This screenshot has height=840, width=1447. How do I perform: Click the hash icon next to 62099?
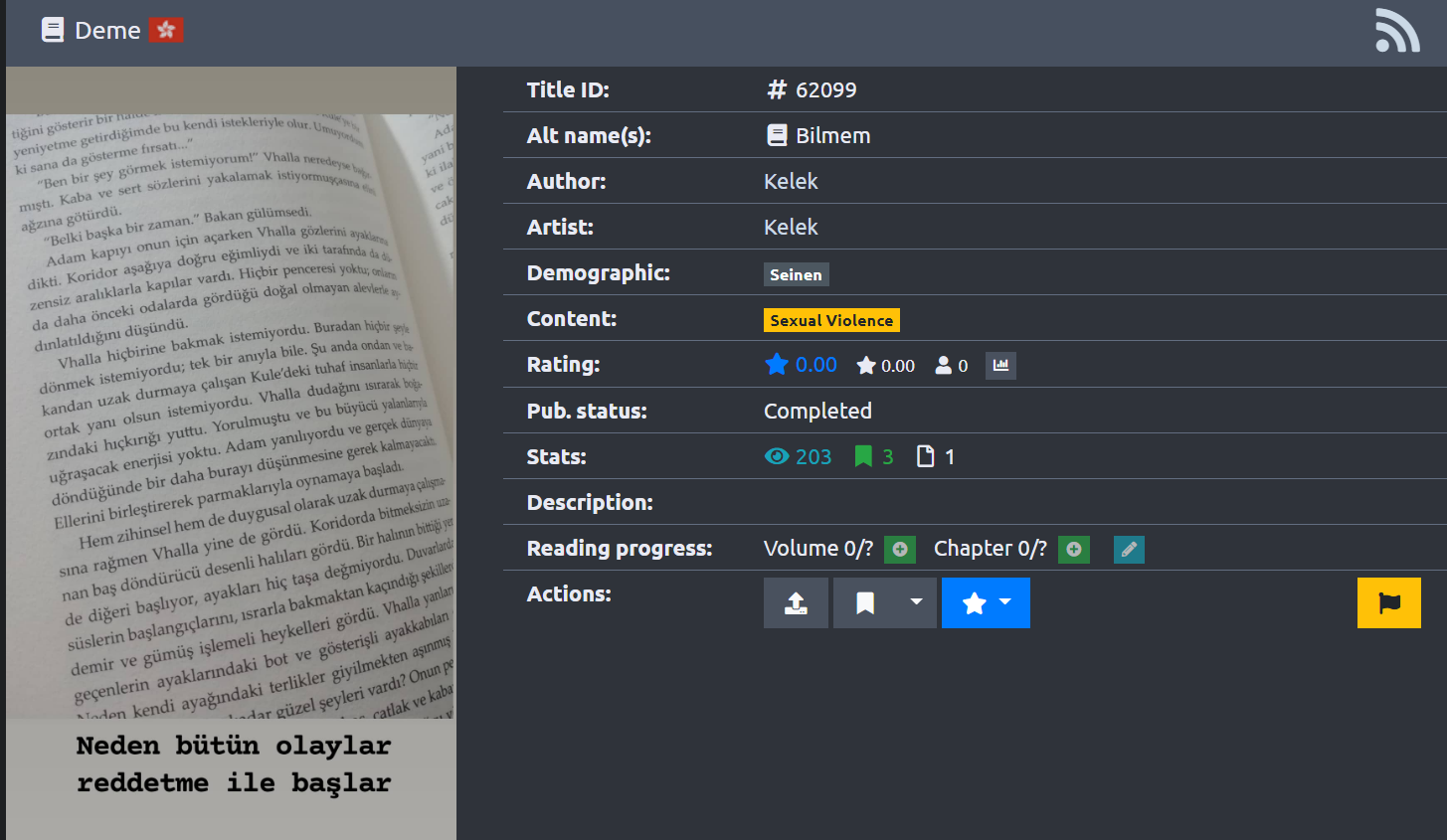[x=777, y=89]
